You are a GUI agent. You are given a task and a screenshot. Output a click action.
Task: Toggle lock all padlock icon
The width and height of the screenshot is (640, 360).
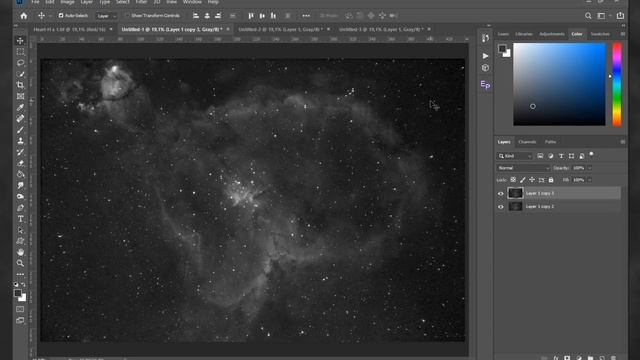(x=551, y=180)
